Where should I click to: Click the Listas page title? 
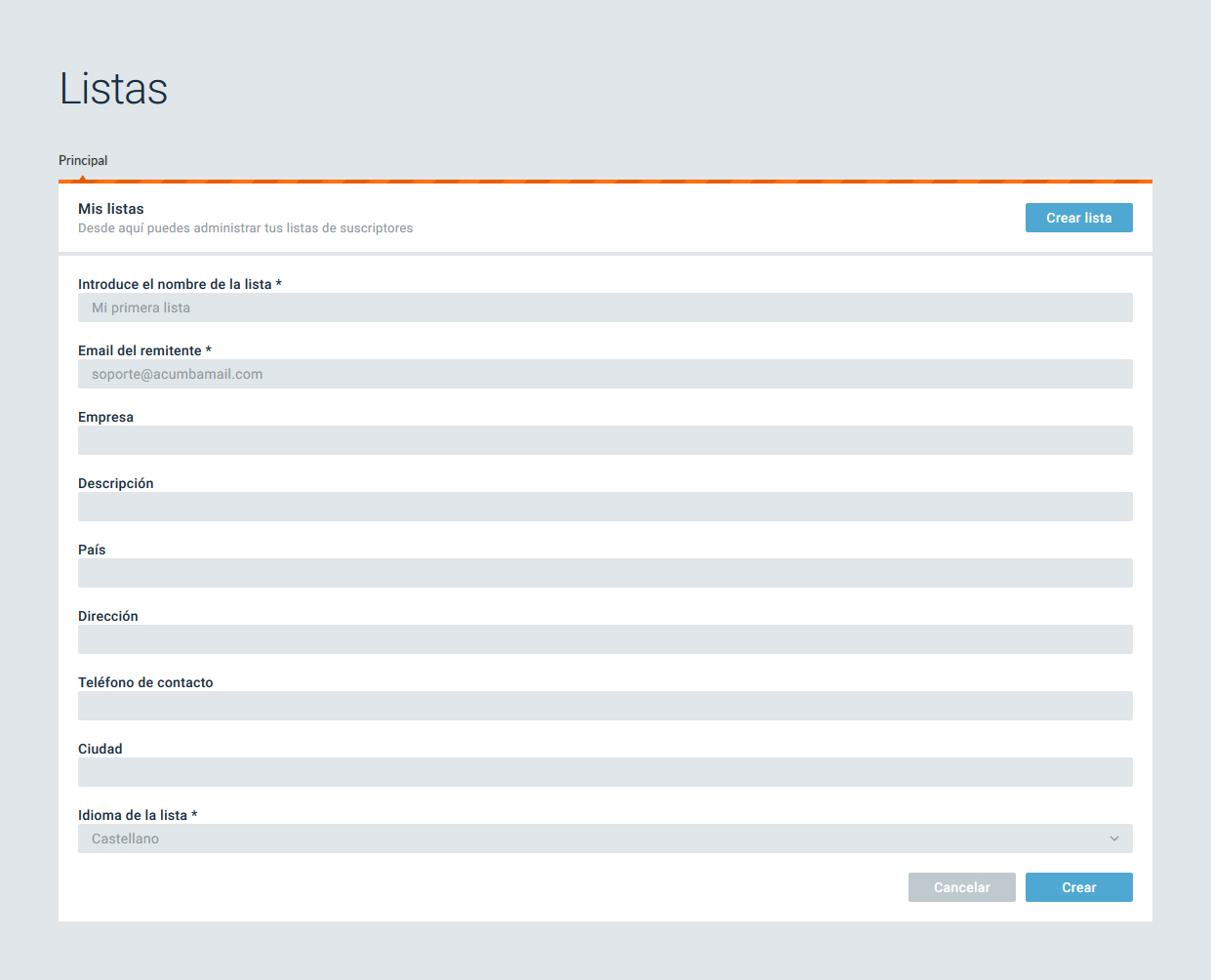coord(113,89)
